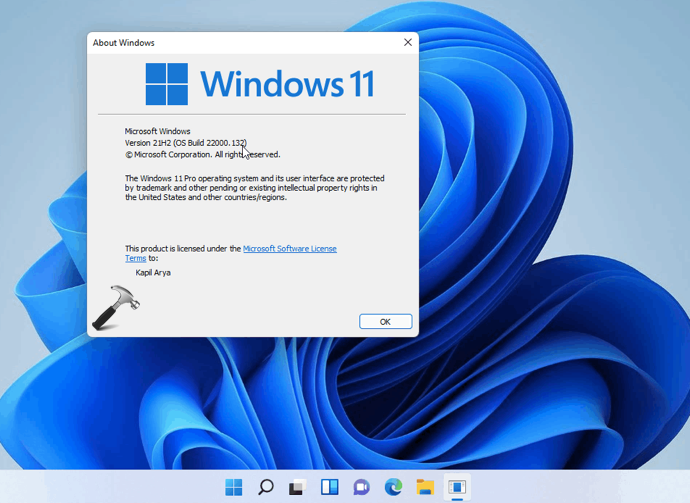Open the Start menu from the taskbar
The image size is (690, 503).
pyautogui.click(x=234, y=487)
